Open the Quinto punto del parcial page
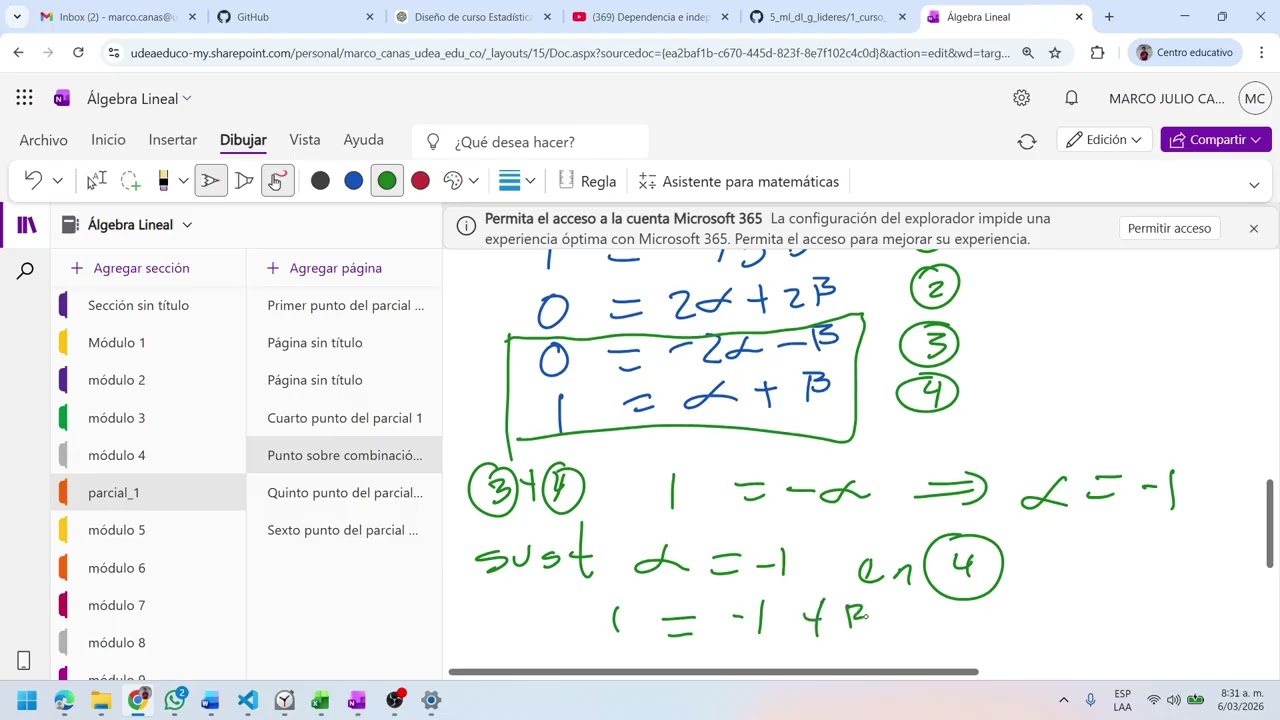The width and height of the screenshot is (1280, 720). [x=345, y=493]
